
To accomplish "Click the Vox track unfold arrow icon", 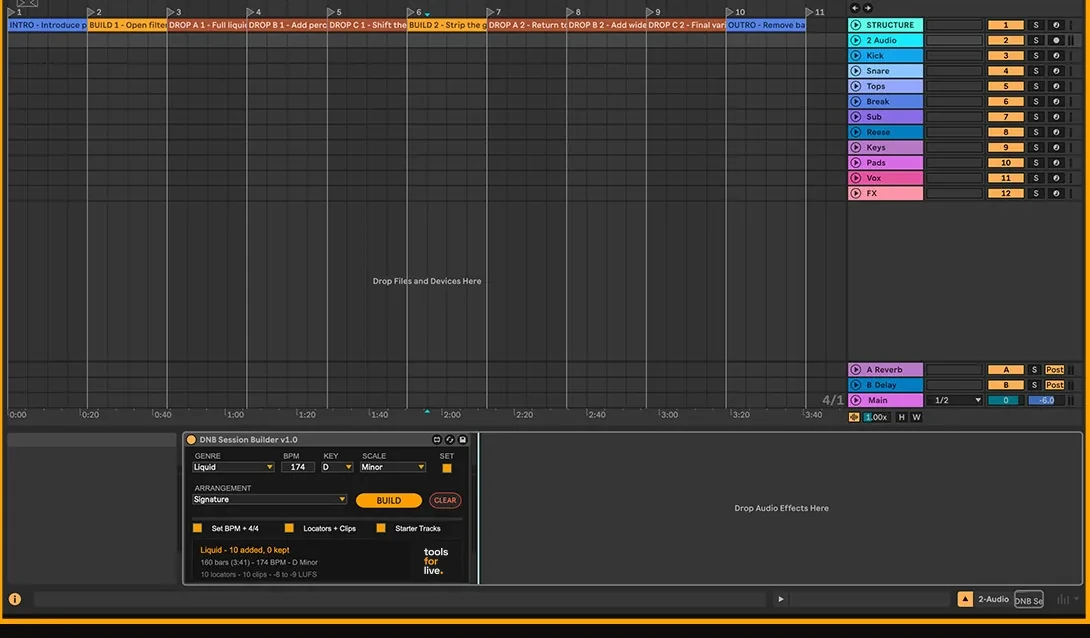I will pos(856,178).
